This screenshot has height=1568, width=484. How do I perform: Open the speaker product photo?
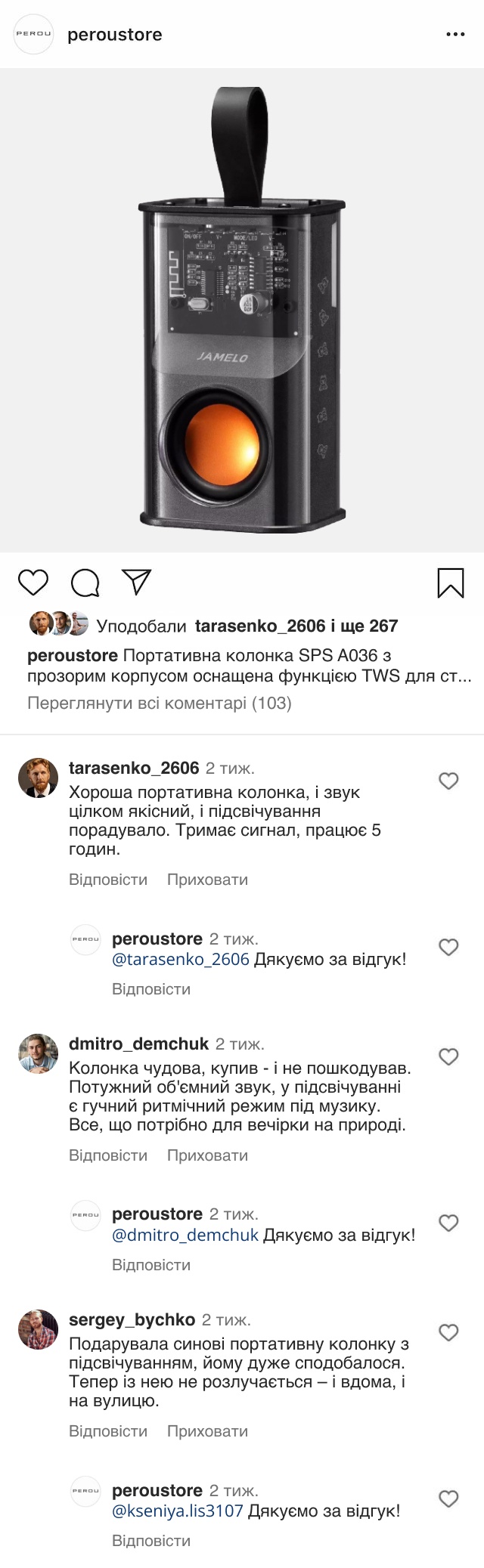[x=242, y=310]
